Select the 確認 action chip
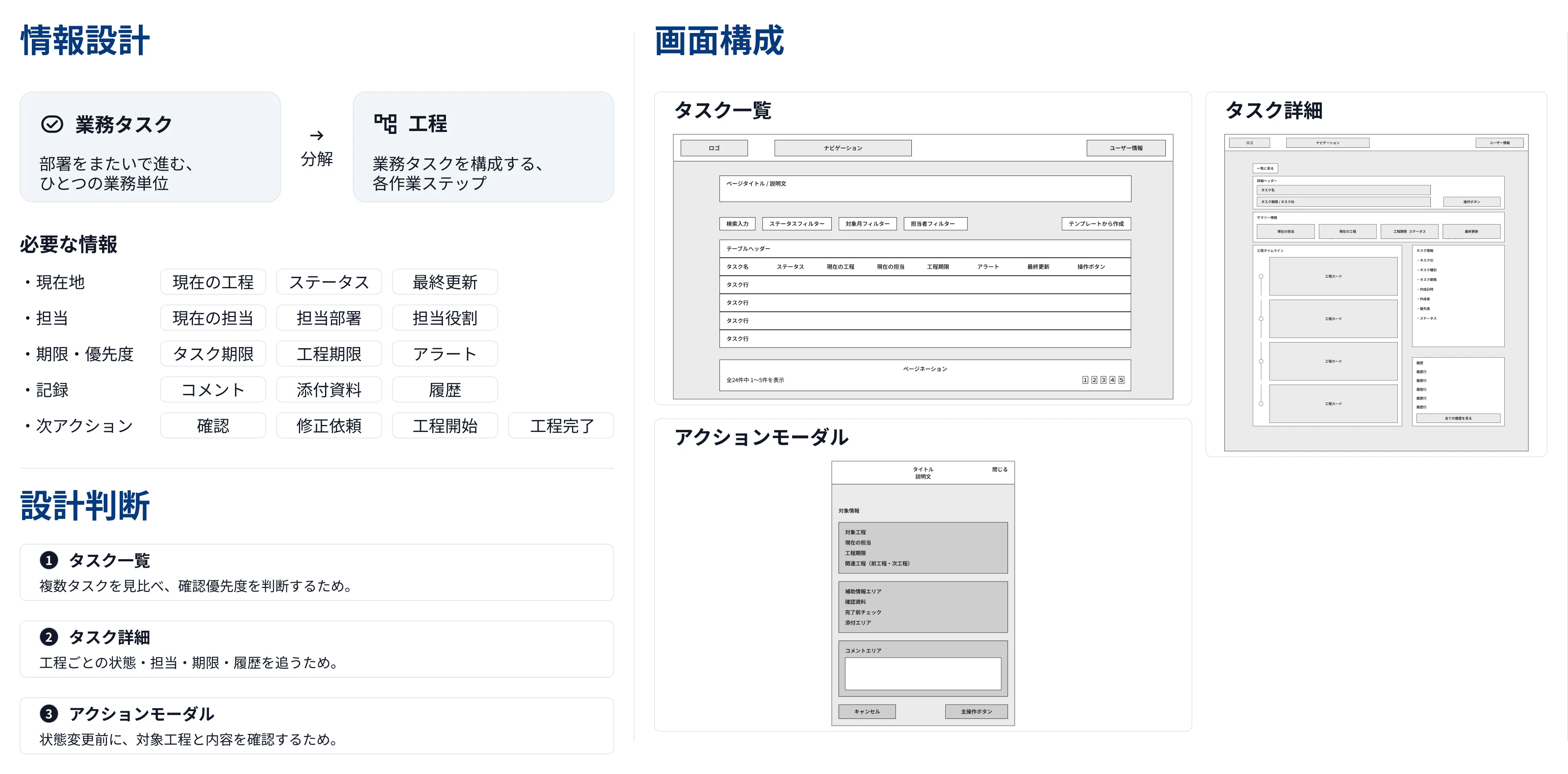The height and width of the screenshot is (774, 1568). pos(213,425)
